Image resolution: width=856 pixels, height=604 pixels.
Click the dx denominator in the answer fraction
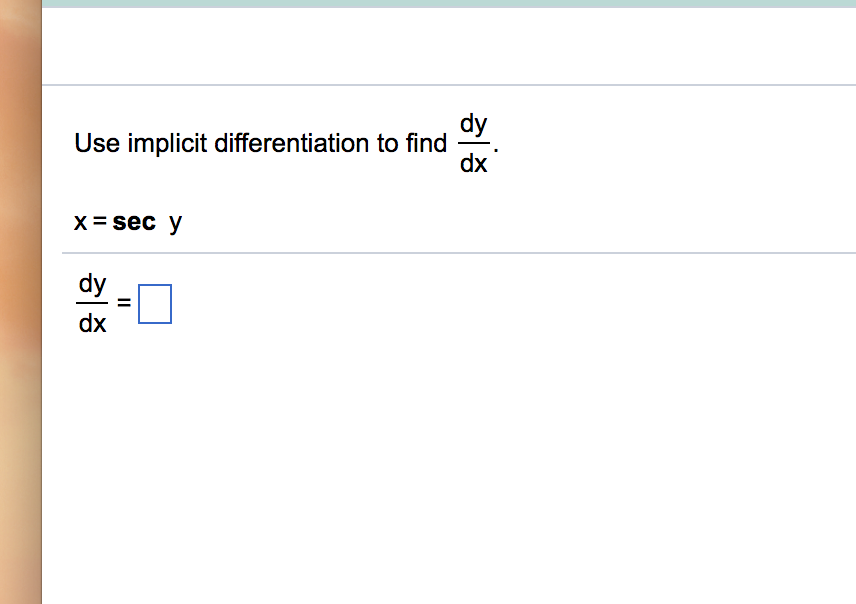(x=92, y=323)
